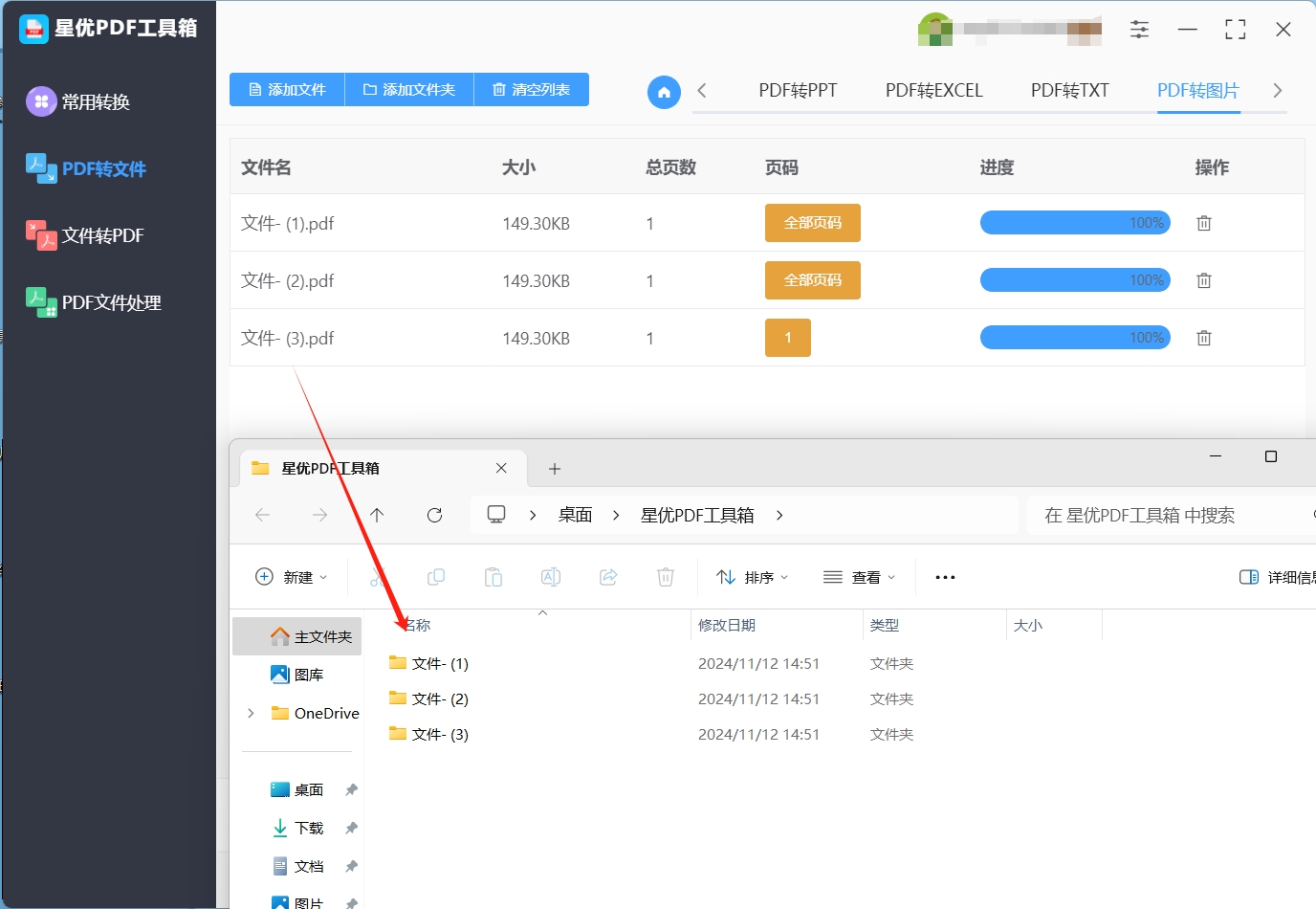Click 星优PDF工具箱 in the address breadcrumb
The height and width of the screenshot is (909, 1316).
pos(697,515)
